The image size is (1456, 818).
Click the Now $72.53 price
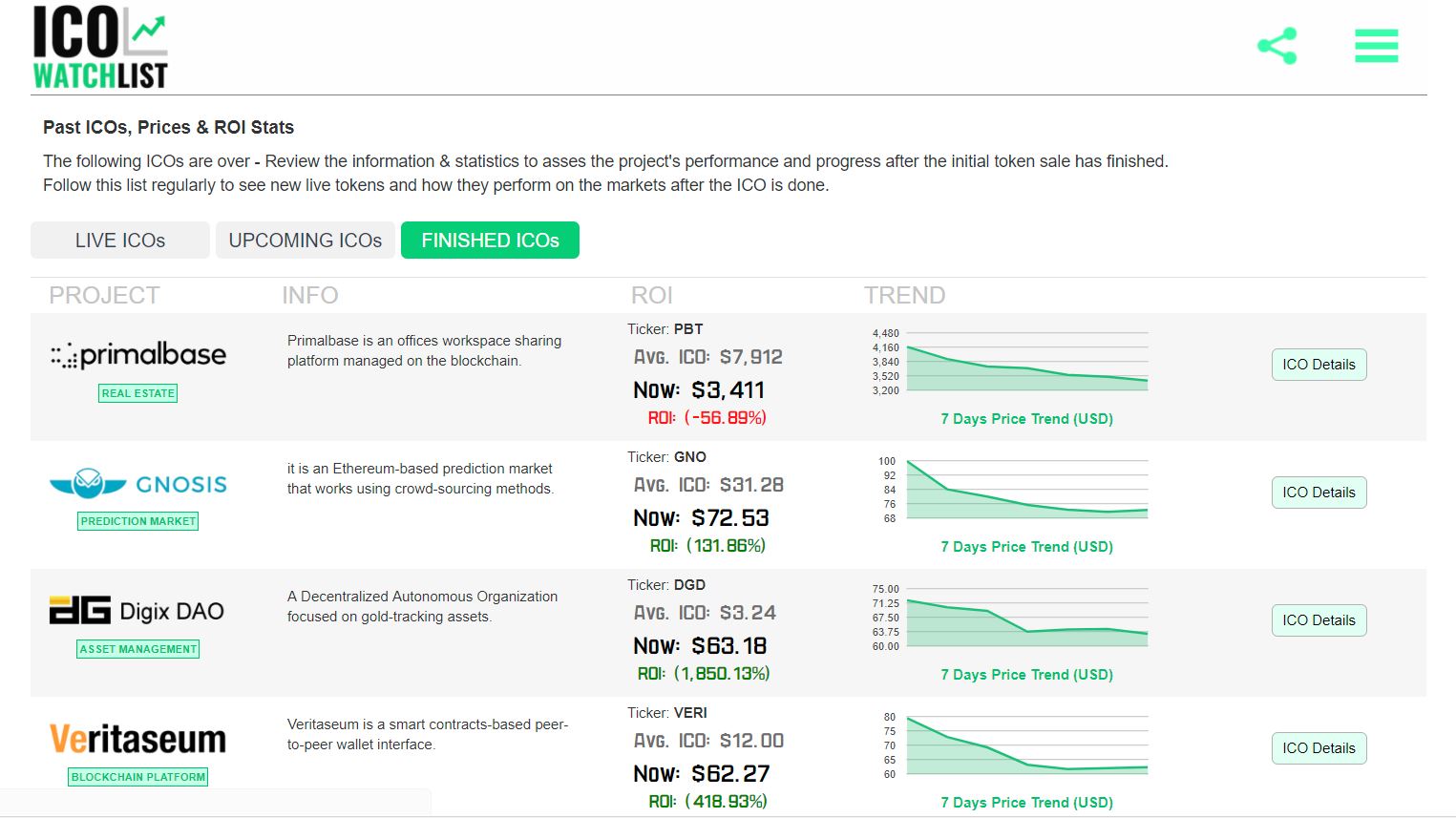[701, 518]
